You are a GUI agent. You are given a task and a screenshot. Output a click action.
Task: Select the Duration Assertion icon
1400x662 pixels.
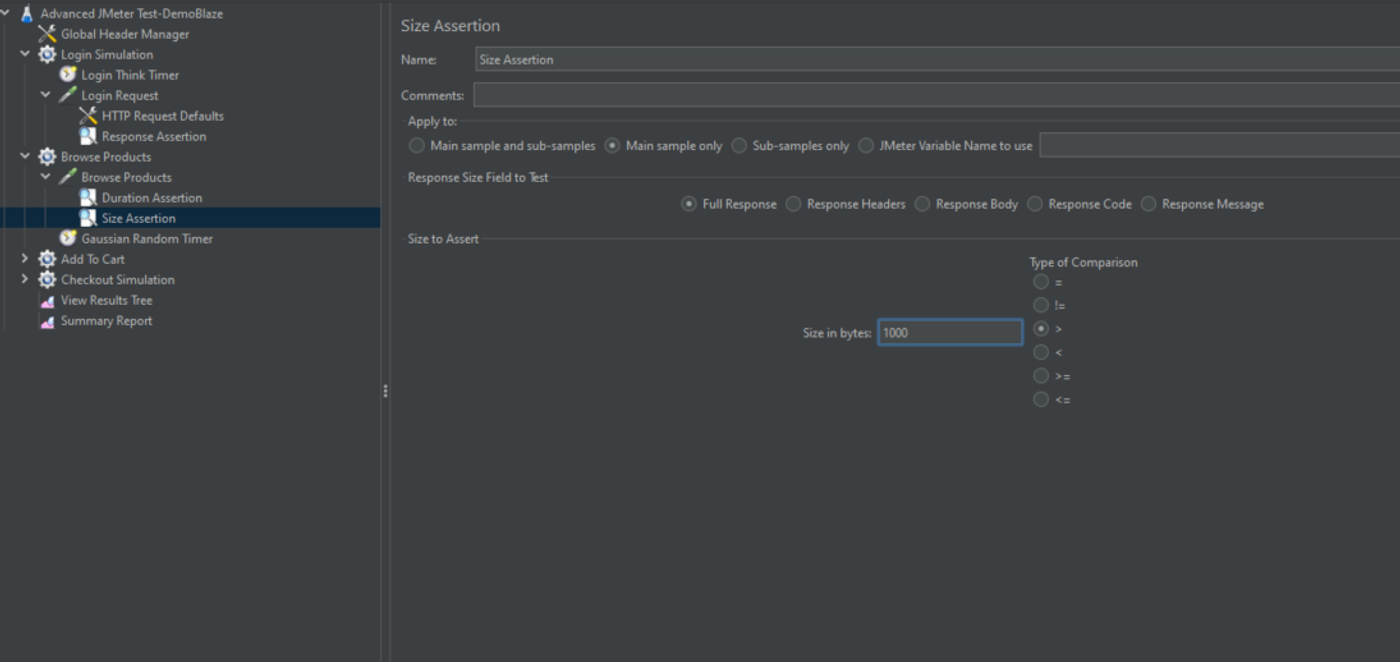[88, 198]
